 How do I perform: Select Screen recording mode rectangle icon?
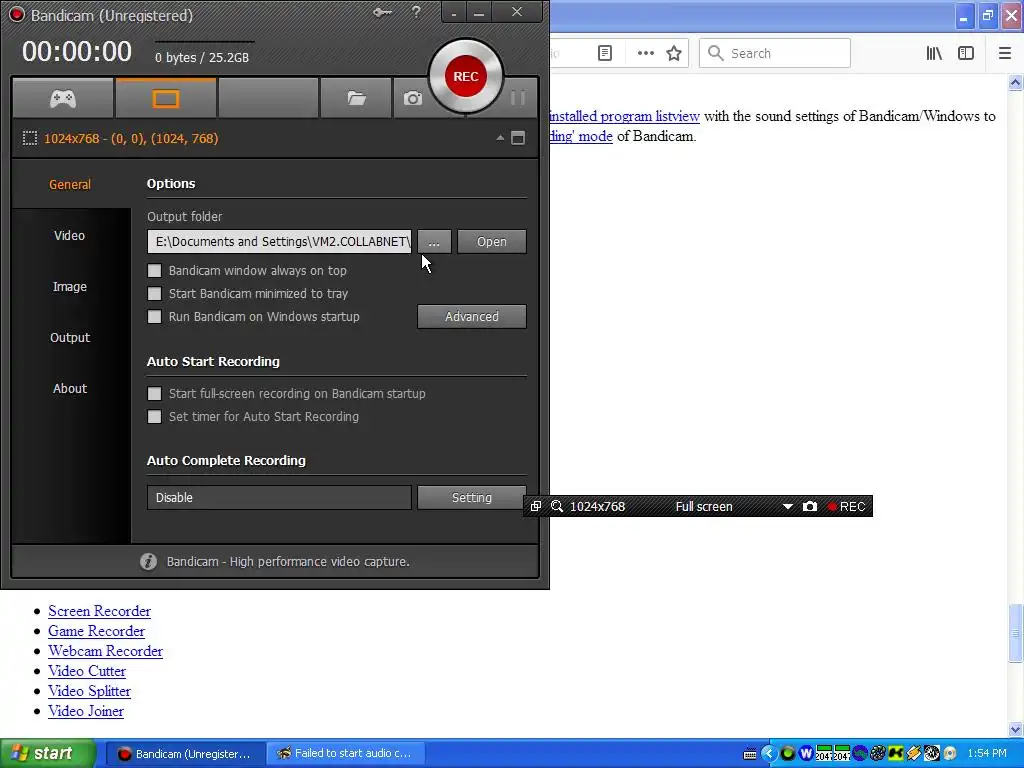point(165,99)
